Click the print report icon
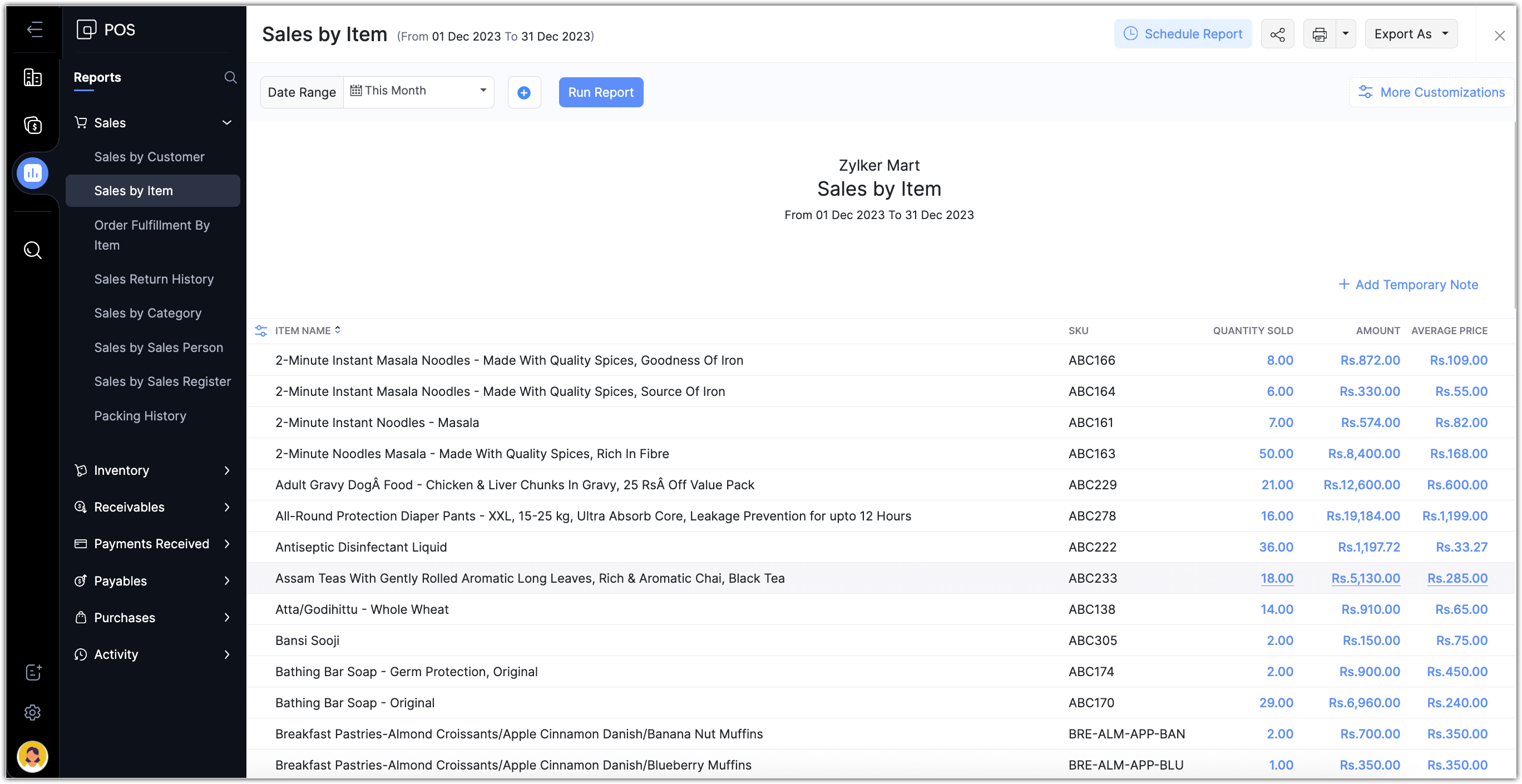The image size is (1522, 784). tap(1320, 34)
